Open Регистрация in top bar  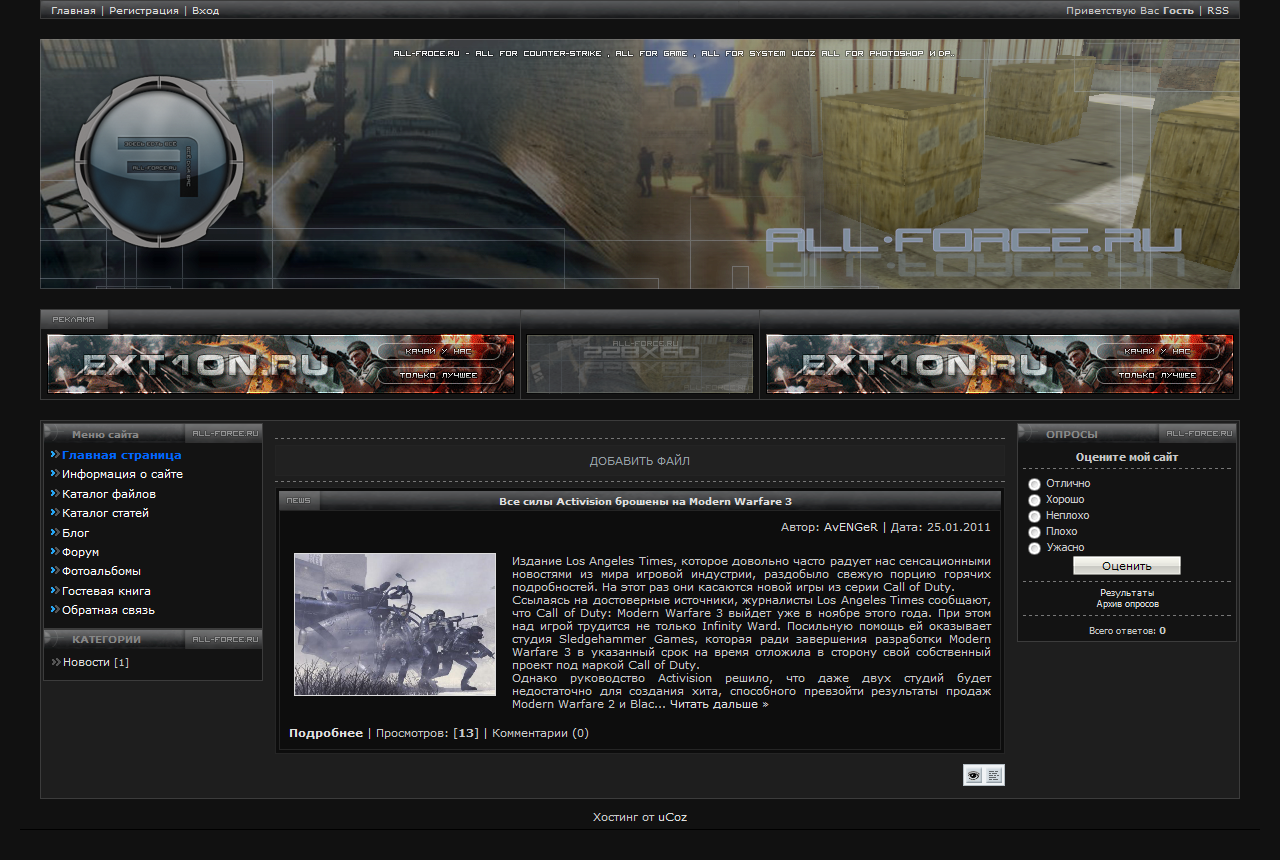144,10
